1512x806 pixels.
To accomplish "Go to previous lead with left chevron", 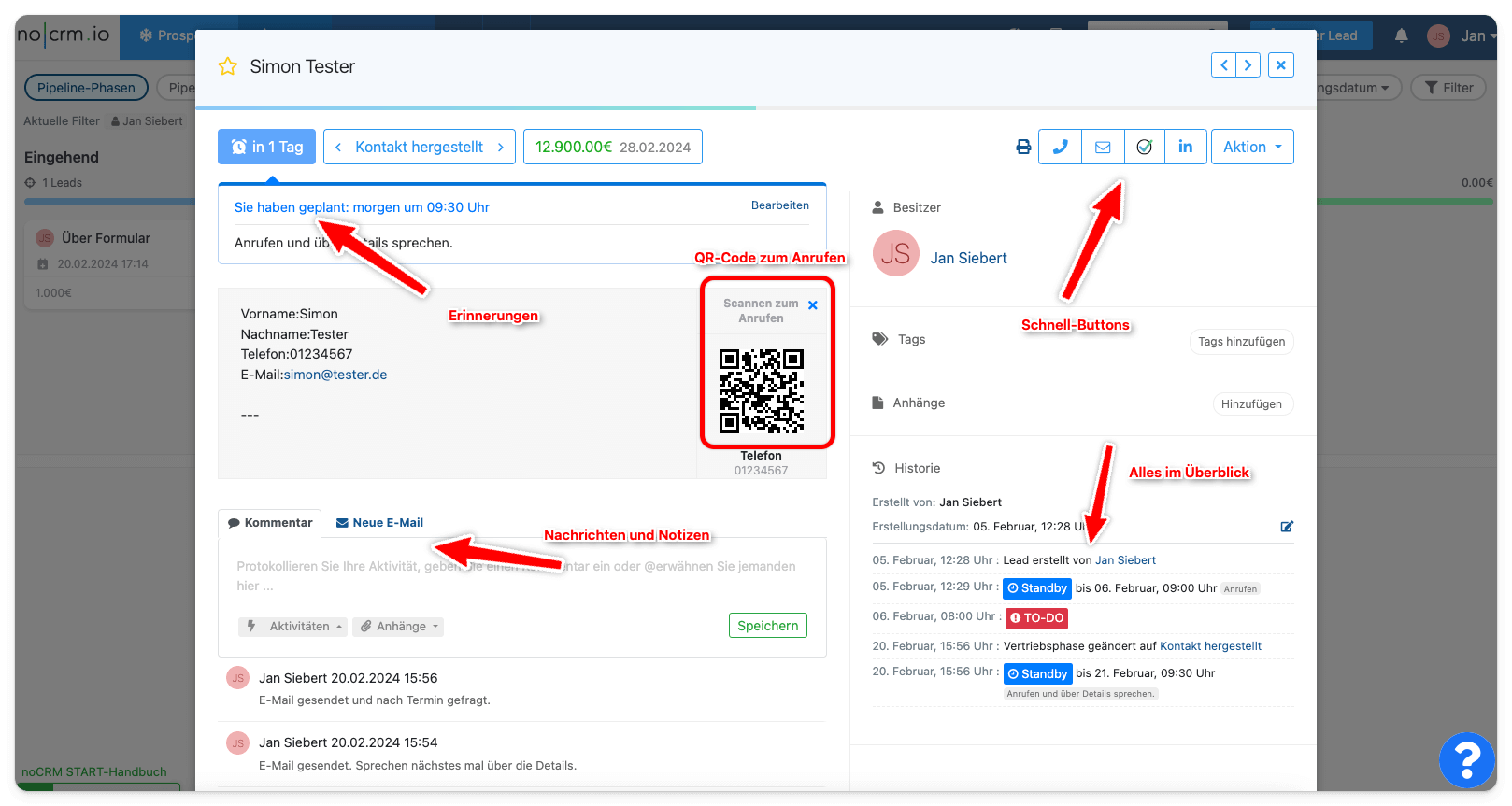I will [x=1223, y=65].
